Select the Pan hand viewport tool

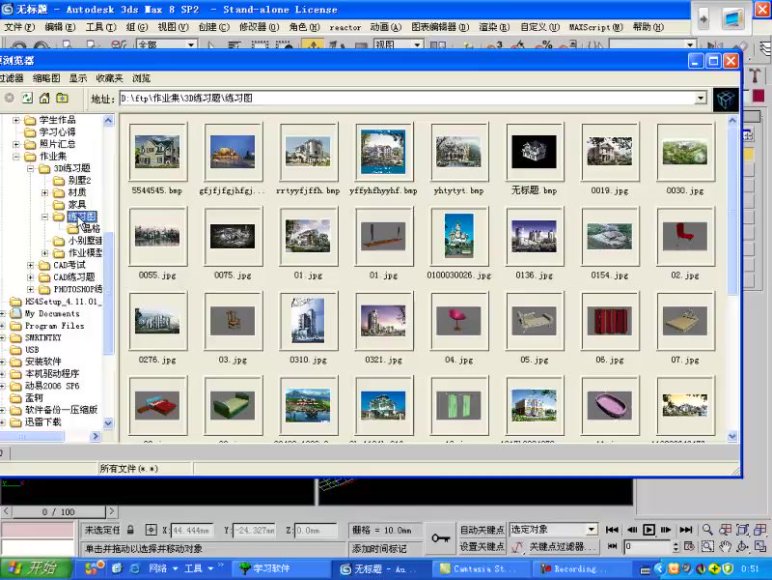click(725, 547)
